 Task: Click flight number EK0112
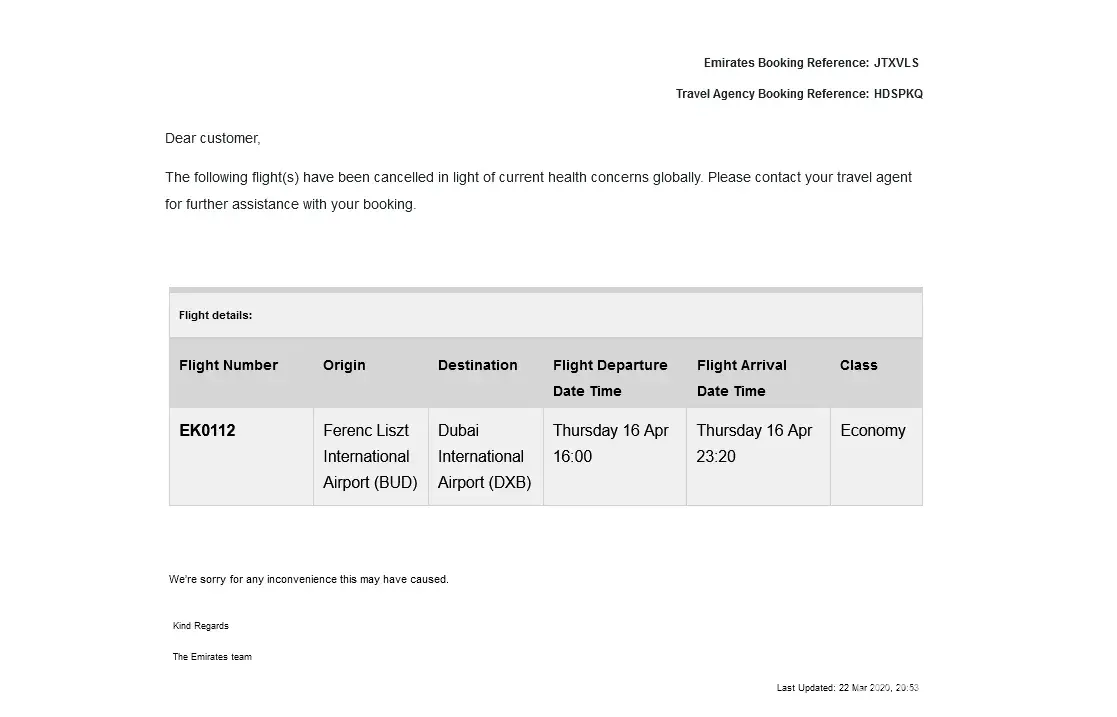pyautogui.click(x=208, y=431)
